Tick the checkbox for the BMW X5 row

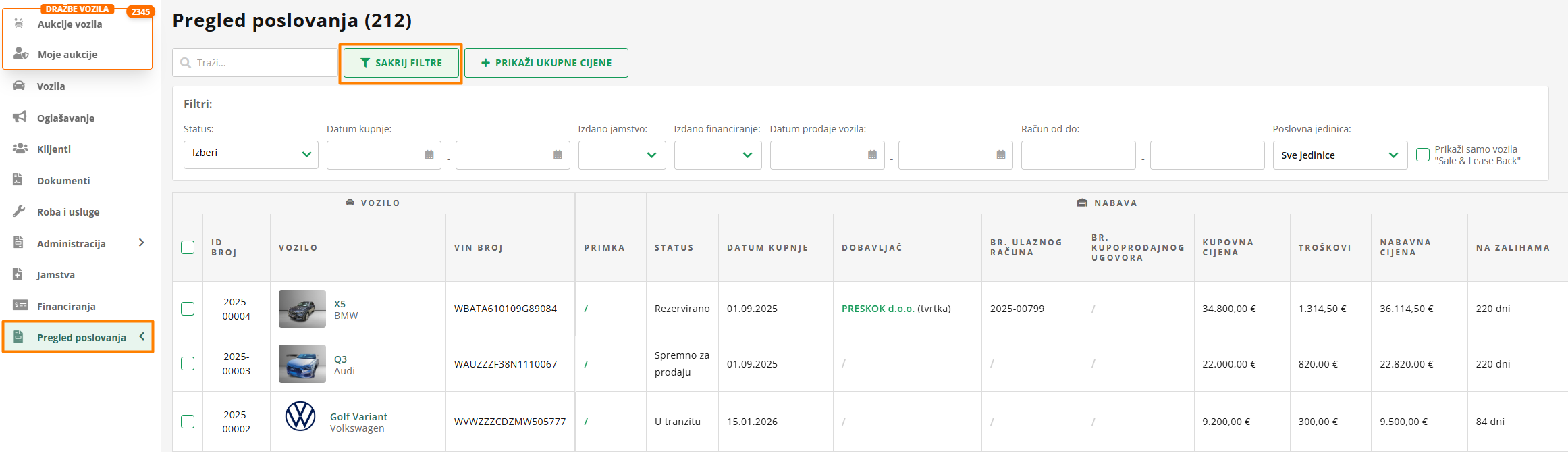coord(188,309)
